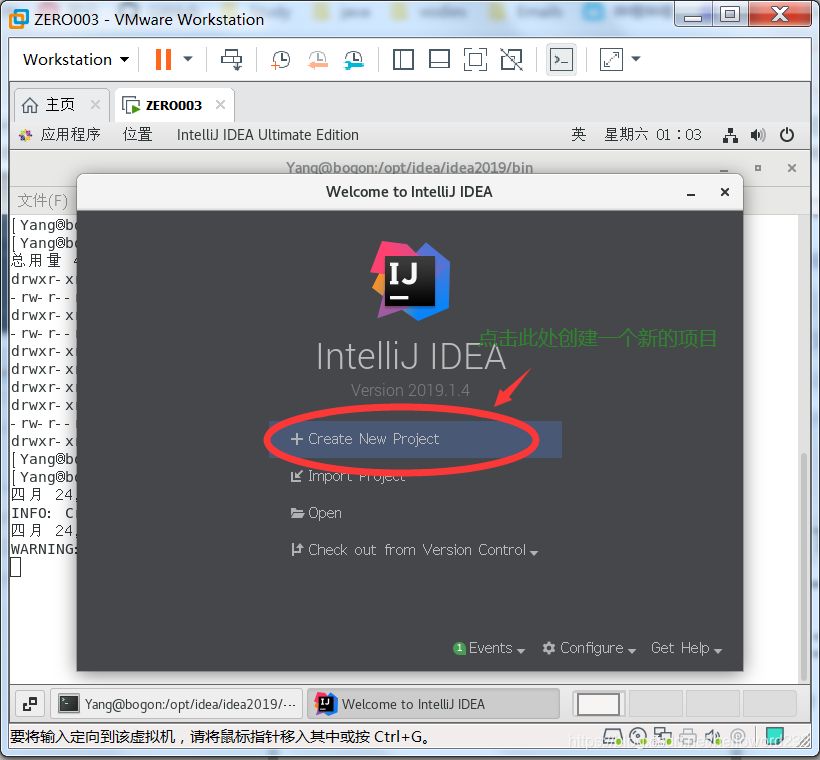Click the printer device icon in status bar
This screenshot has width=820, height=760.
(688, 737)
